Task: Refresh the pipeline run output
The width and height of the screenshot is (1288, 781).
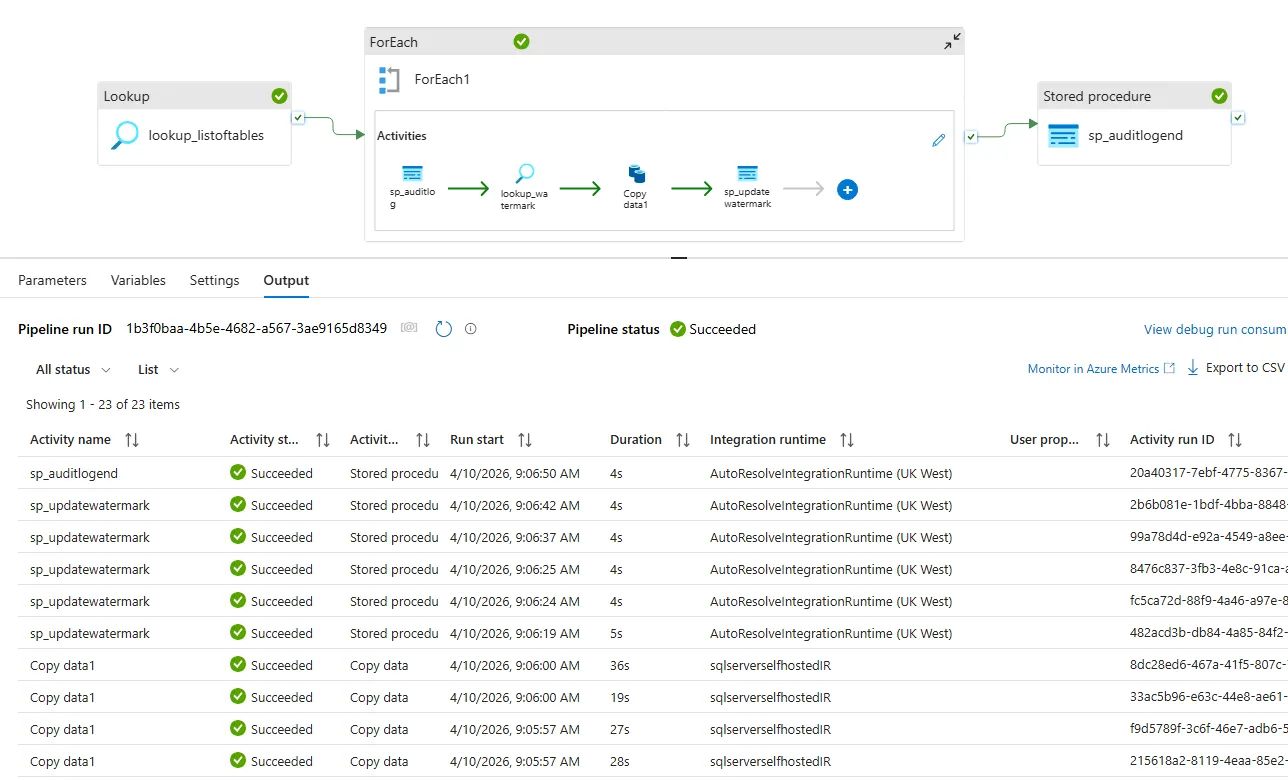Action: (444, 329)
